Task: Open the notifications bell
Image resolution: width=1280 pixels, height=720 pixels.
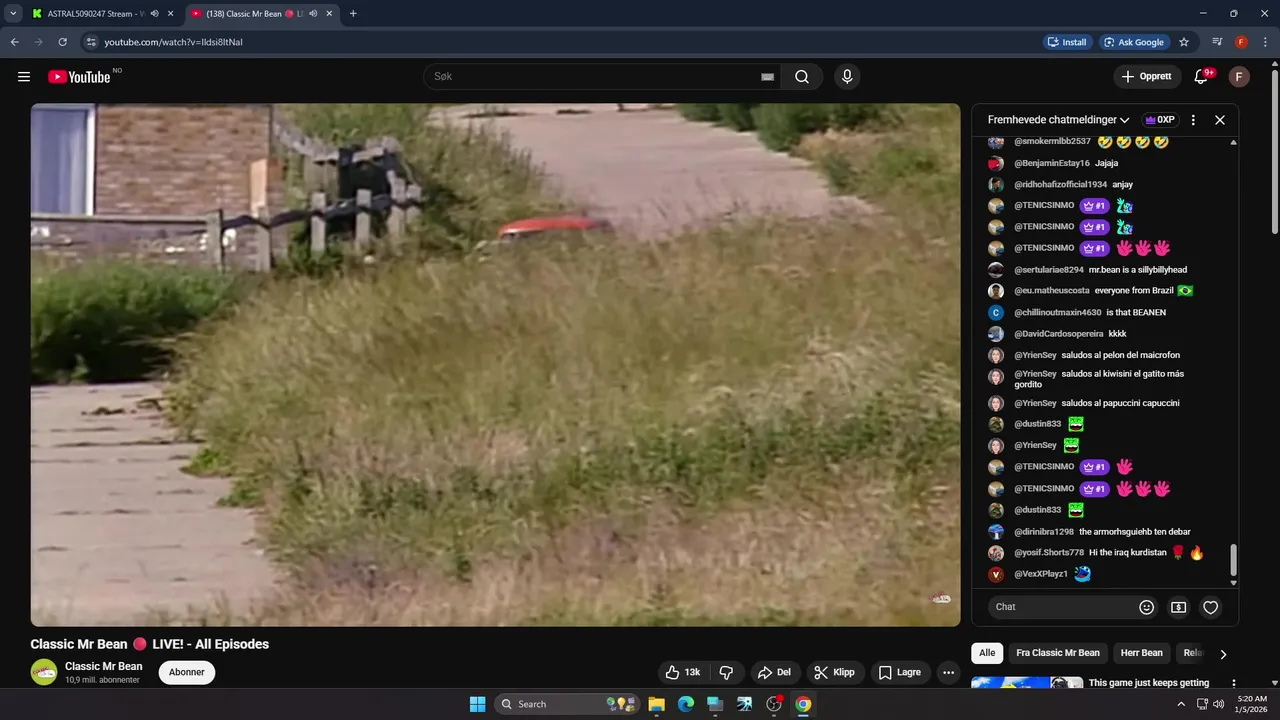Action: (1202, 77)
